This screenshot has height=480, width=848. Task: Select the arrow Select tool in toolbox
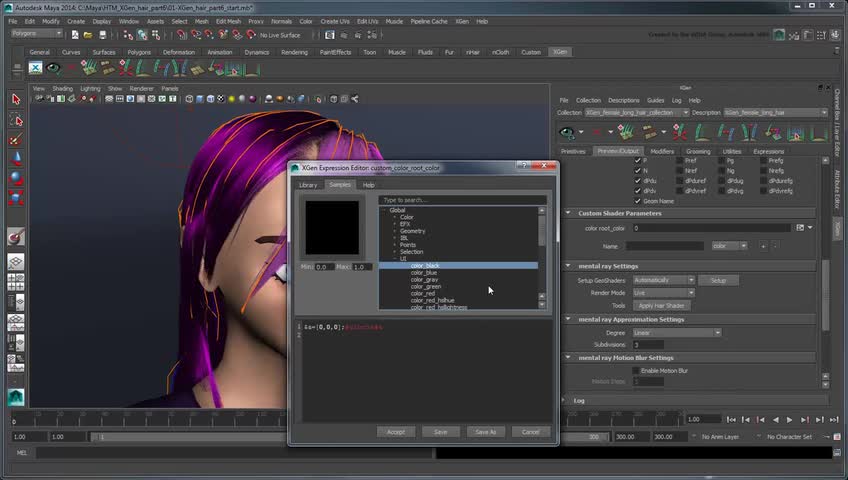coord(16,99)
